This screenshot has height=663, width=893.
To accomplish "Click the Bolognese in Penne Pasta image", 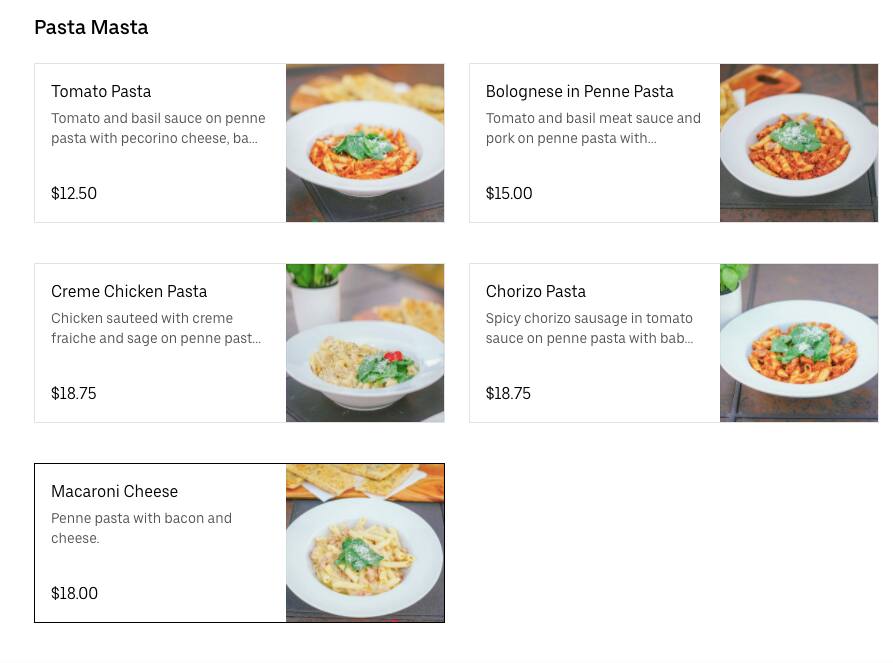I will click(799, 143).
